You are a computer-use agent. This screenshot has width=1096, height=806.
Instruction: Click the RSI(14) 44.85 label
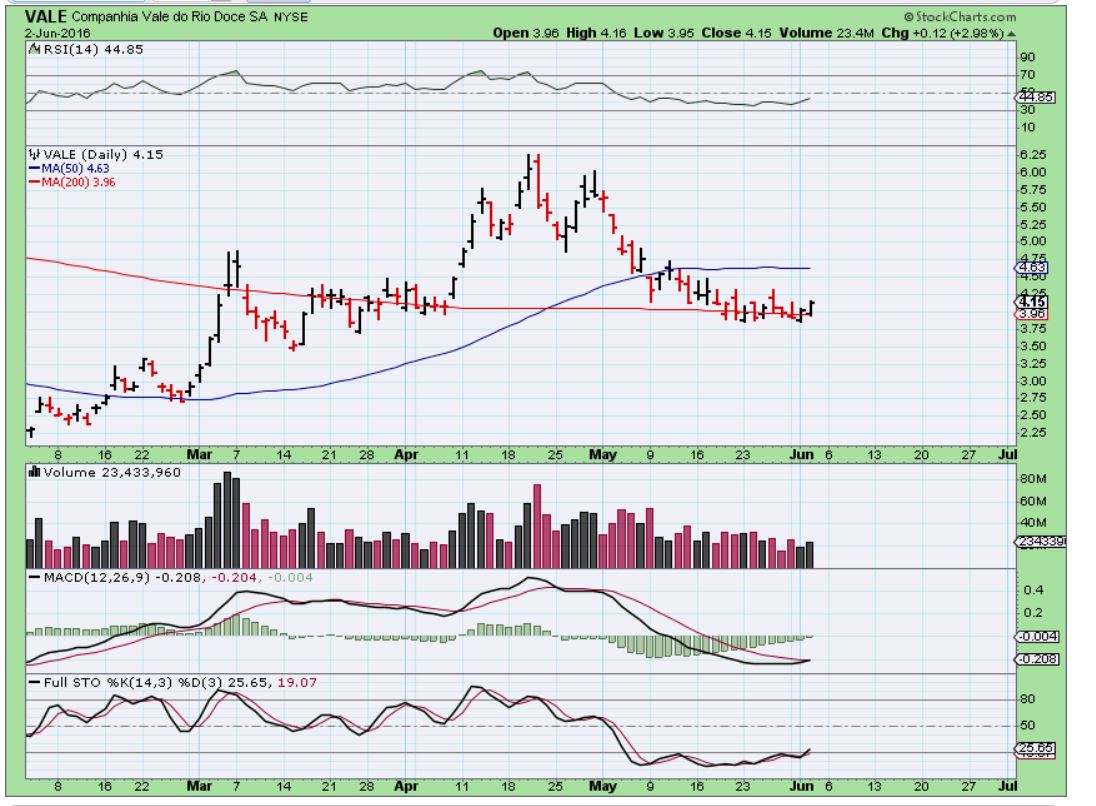pyautogui.click(x=93, y=49)
